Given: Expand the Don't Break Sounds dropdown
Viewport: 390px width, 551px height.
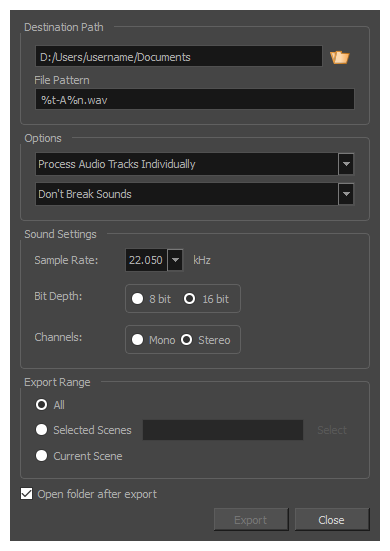Looking at the screenshot, I should click(346, 194).
